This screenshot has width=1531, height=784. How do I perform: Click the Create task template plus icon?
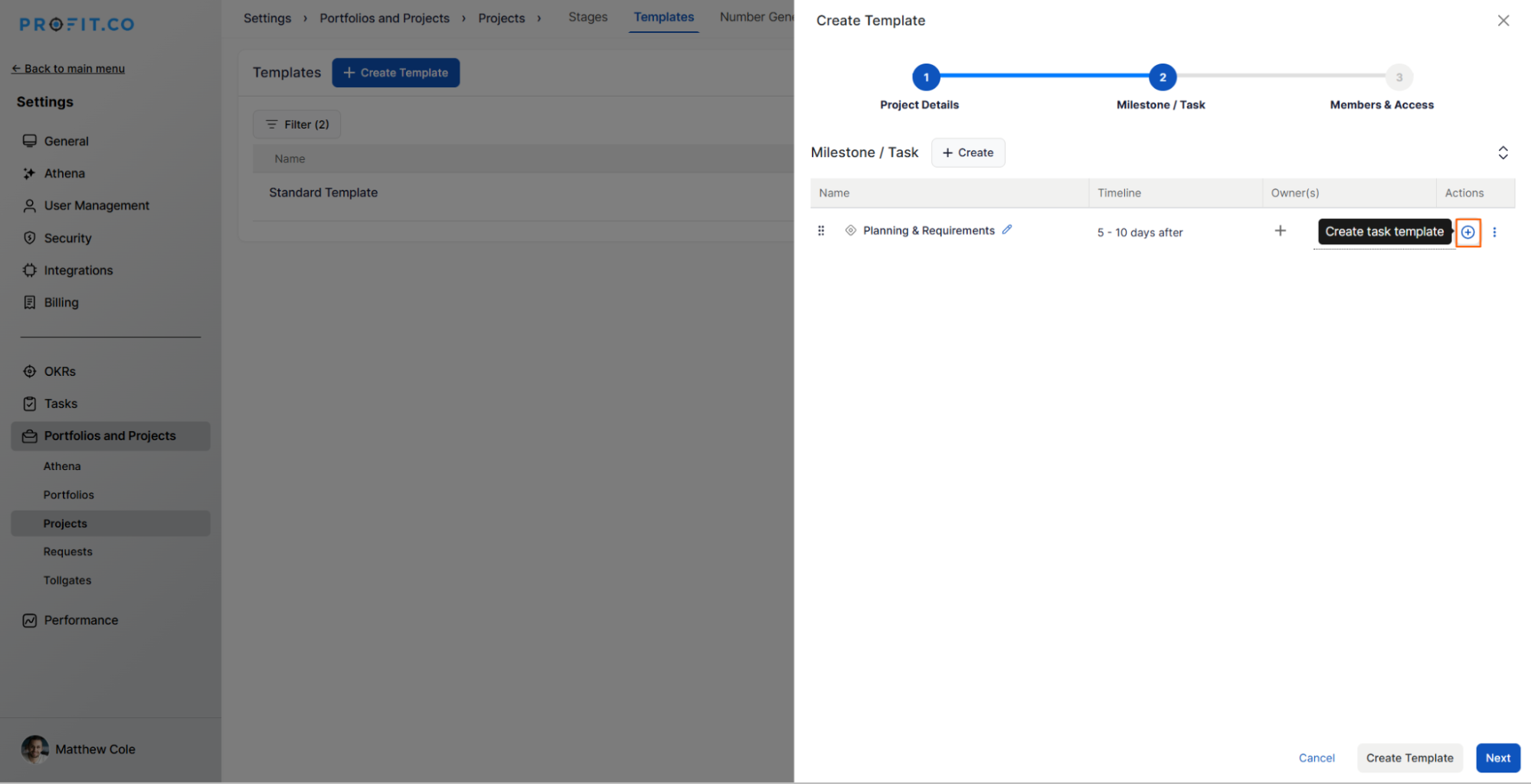(x=1467, y=232)
